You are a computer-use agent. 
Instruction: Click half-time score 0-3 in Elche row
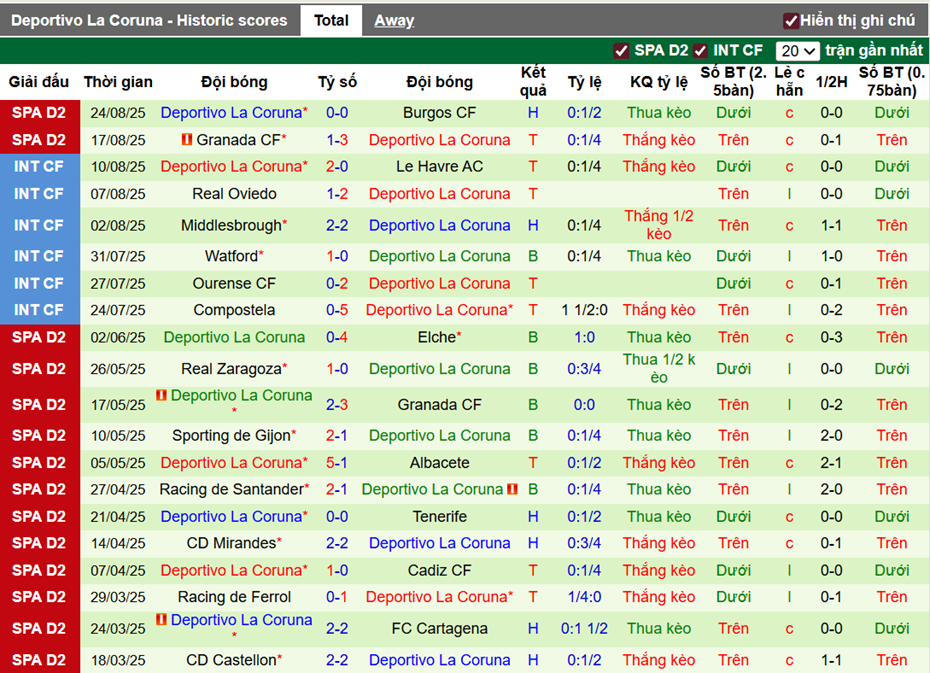point(831,337)
